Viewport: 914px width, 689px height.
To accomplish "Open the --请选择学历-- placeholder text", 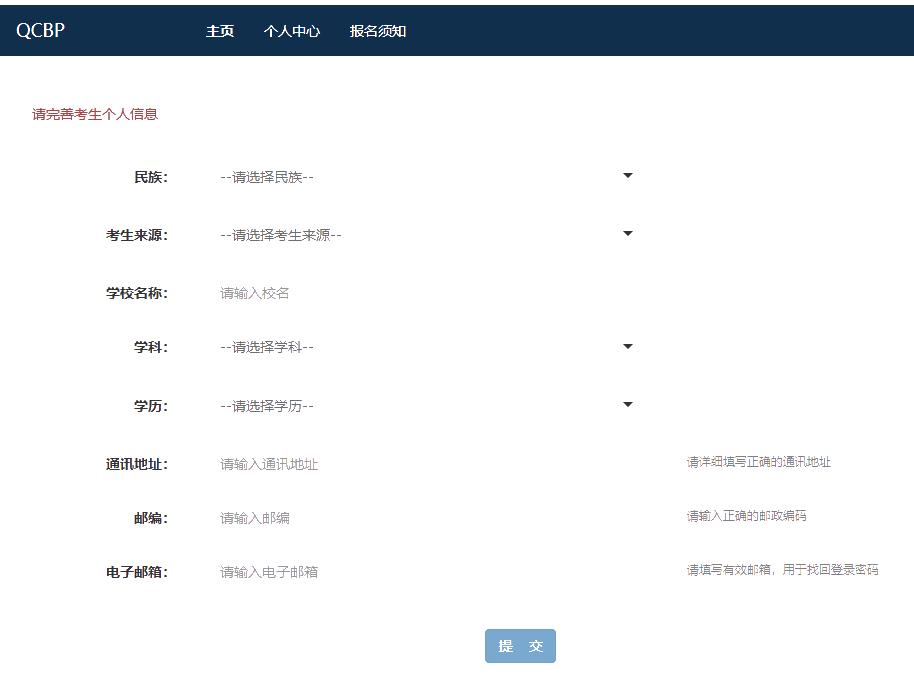I will click(267, 406).
